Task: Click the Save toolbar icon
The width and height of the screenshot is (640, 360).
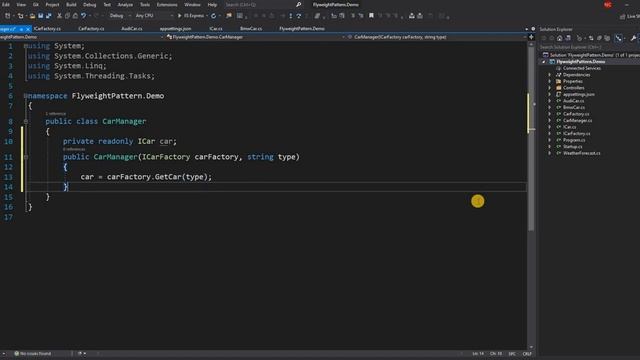Action: (x=40, y=16)
